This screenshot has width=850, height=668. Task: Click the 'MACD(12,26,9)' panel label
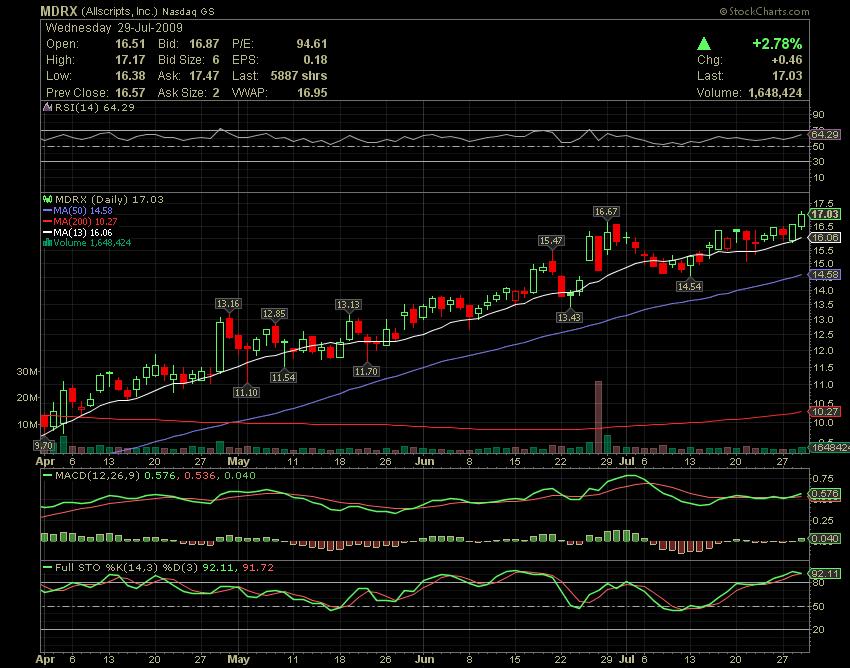[x=98, y=476]
